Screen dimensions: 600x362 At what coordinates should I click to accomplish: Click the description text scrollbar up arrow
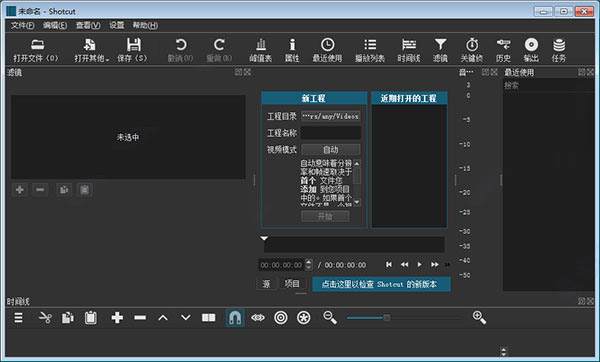tap(357, 163)
